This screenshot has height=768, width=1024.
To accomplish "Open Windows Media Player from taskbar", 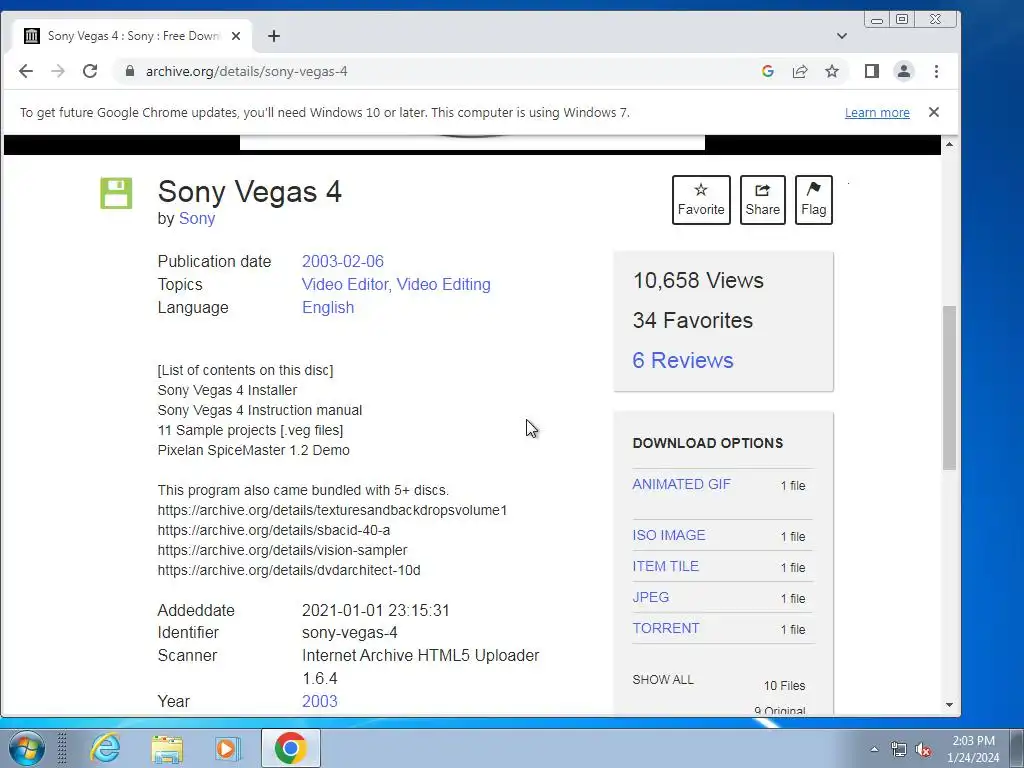I will (228, 748).
